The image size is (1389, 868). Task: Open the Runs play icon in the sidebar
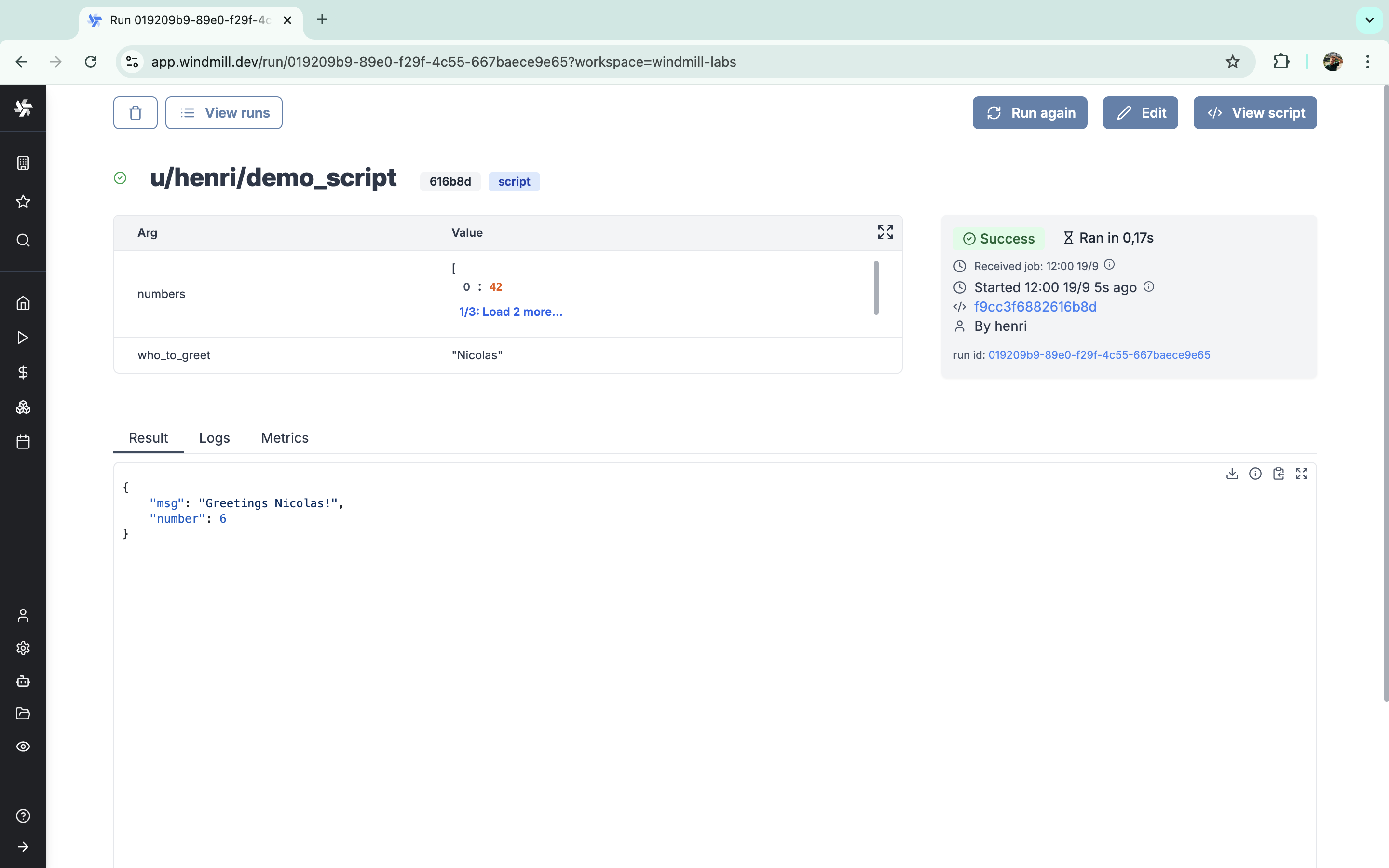pos(23,338)
